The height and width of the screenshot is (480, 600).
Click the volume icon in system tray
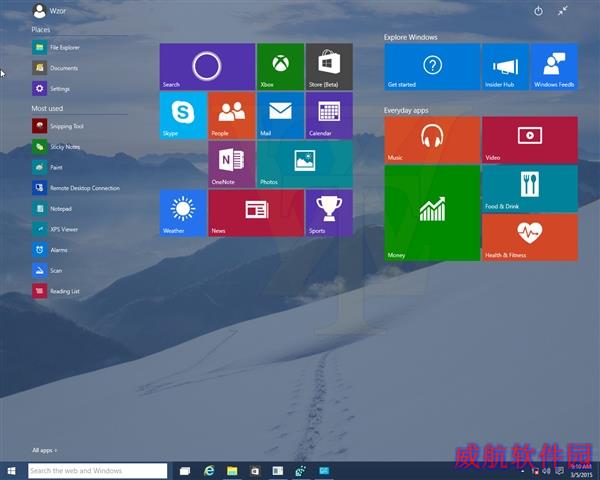546,471
